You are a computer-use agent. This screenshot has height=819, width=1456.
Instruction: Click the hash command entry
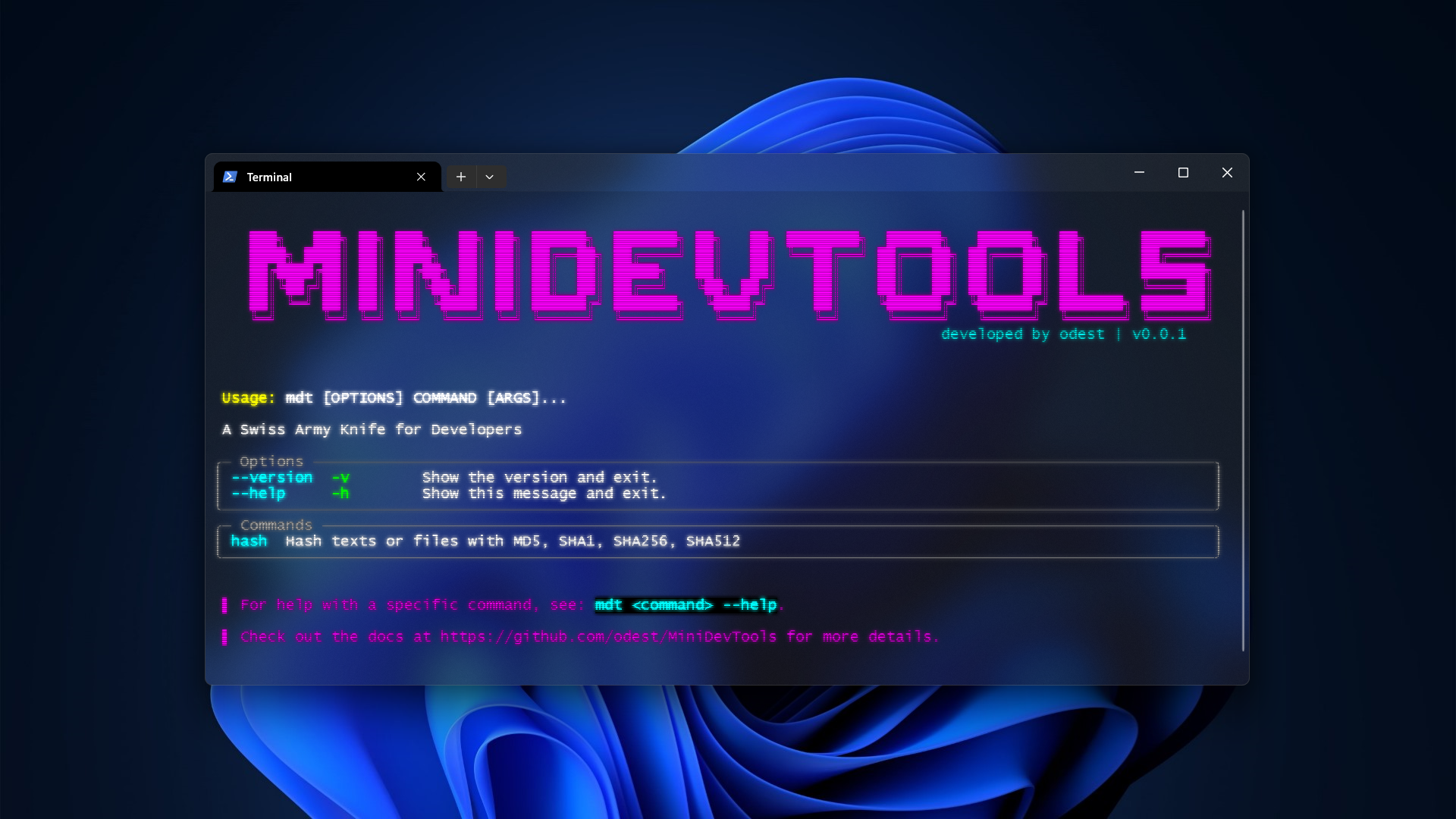click(x=249, y=541)
